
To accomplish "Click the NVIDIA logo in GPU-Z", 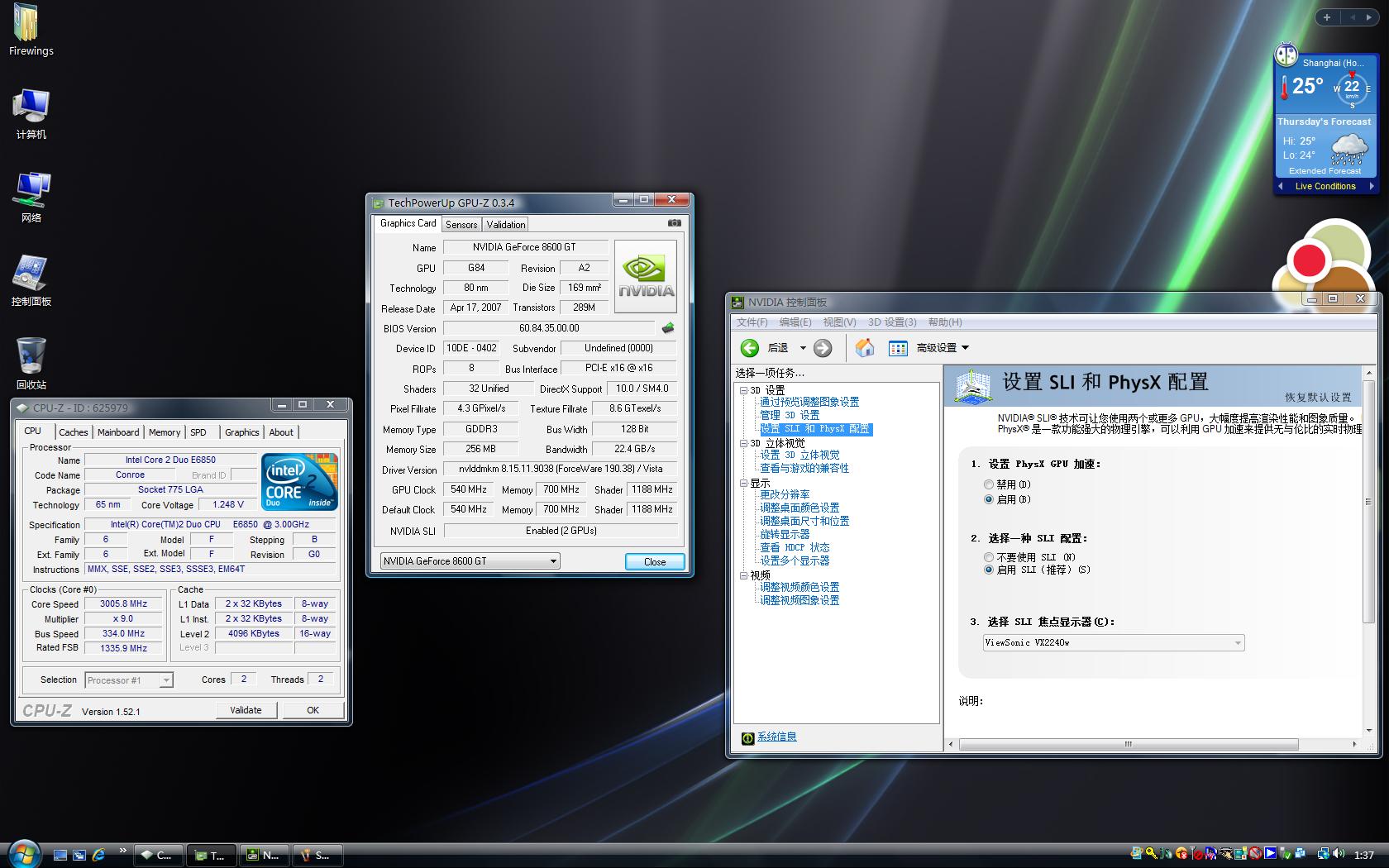I will 646,277.
